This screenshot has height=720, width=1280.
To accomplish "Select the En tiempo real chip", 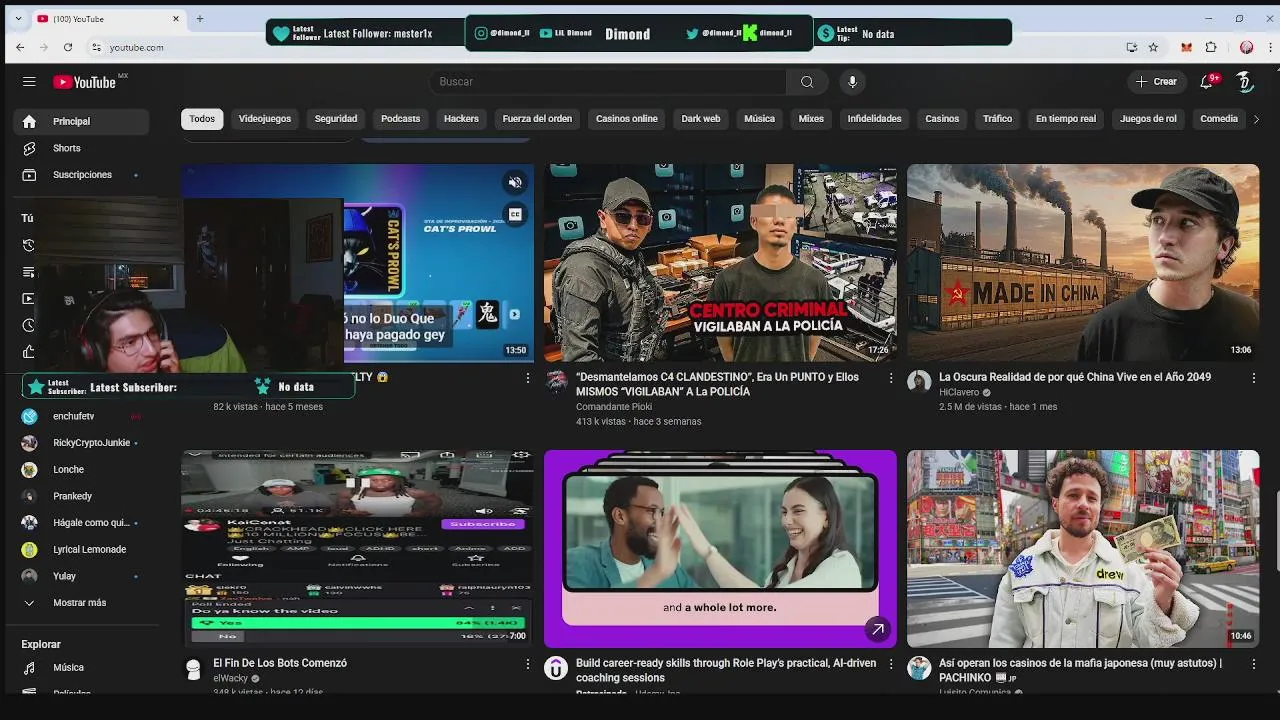I will [x=1066, y=119].
